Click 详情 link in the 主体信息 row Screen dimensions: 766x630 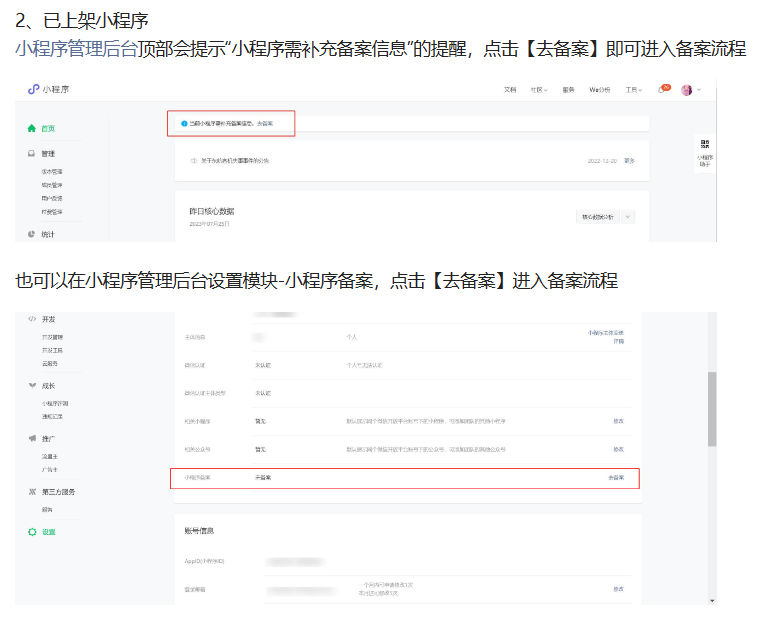coord(619,341)
